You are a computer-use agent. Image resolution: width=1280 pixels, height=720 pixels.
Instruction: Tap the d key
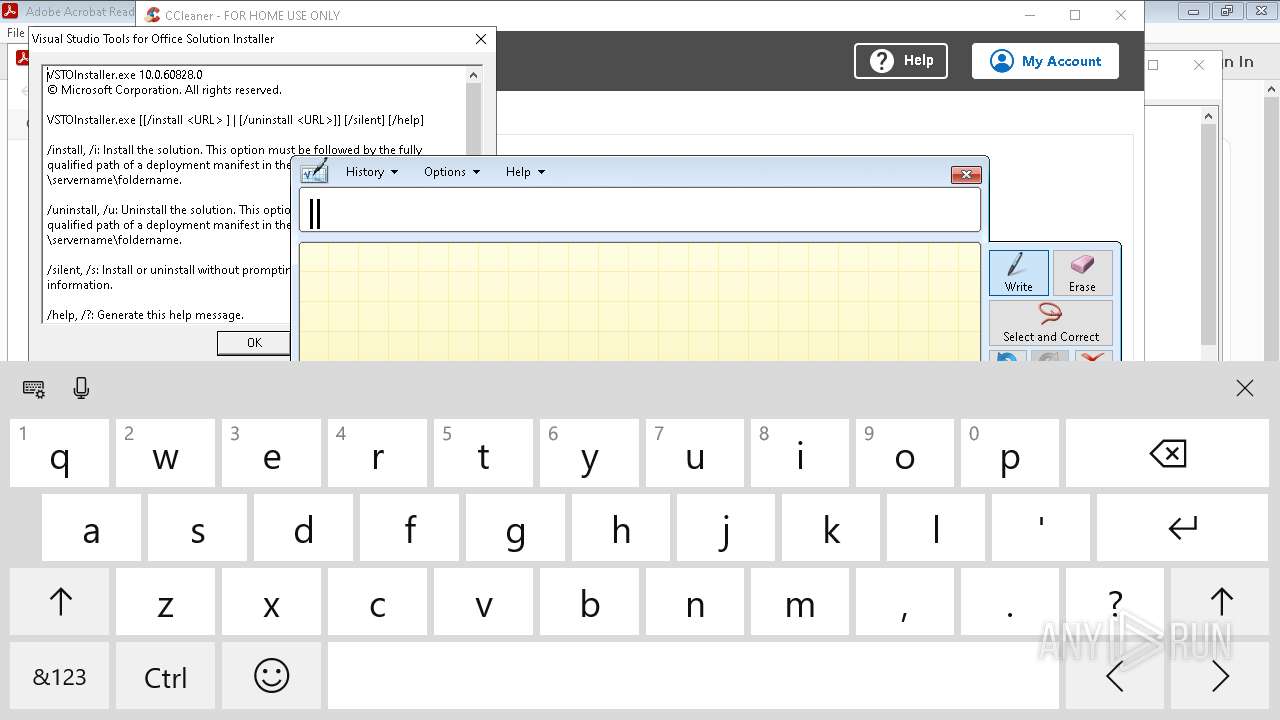click(303, 527)
